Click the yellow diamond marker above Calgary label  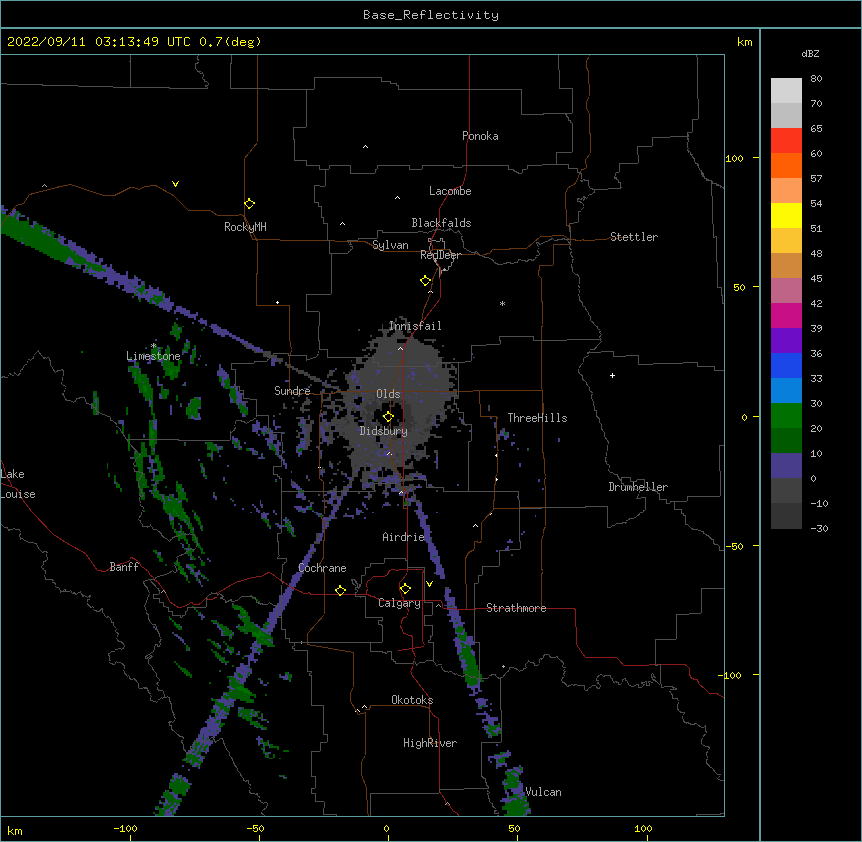(405, 589)
